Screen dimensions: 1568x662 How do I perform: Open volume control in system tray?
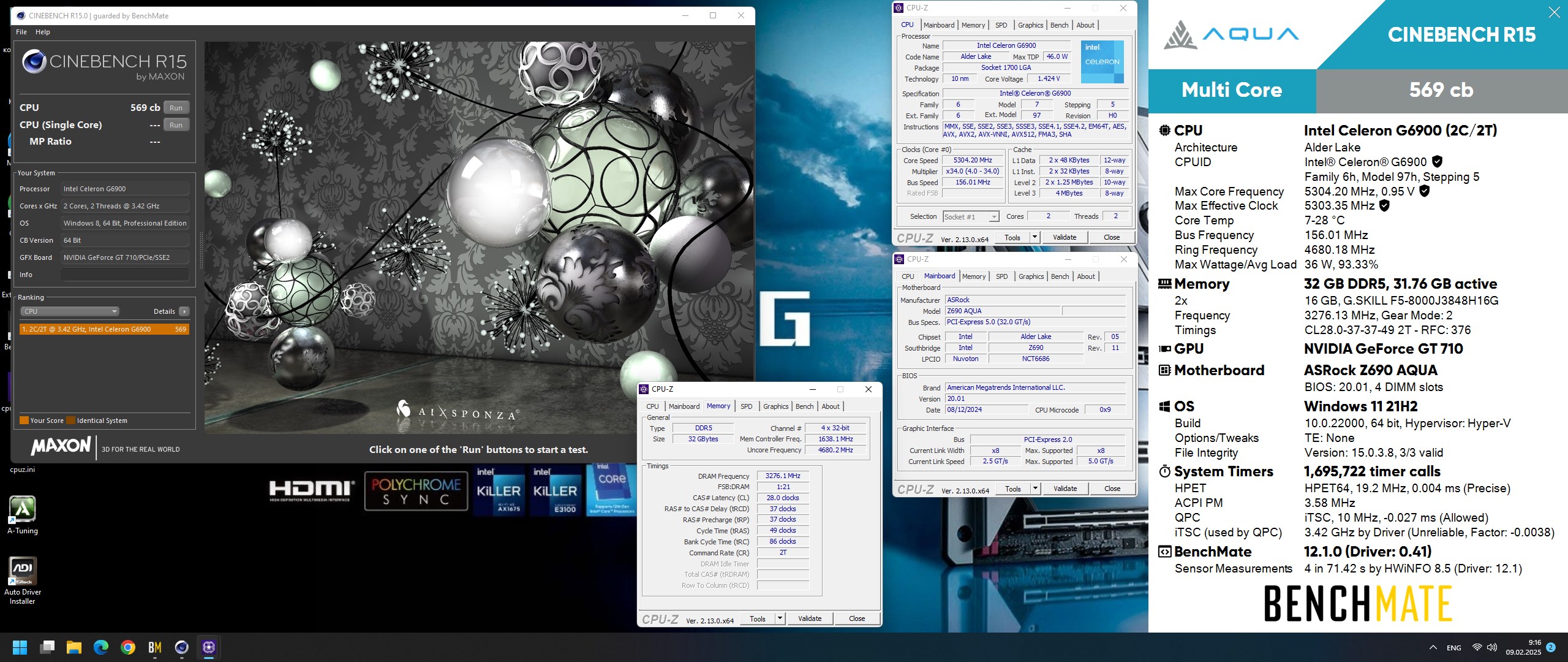(x=1492, y=647)
